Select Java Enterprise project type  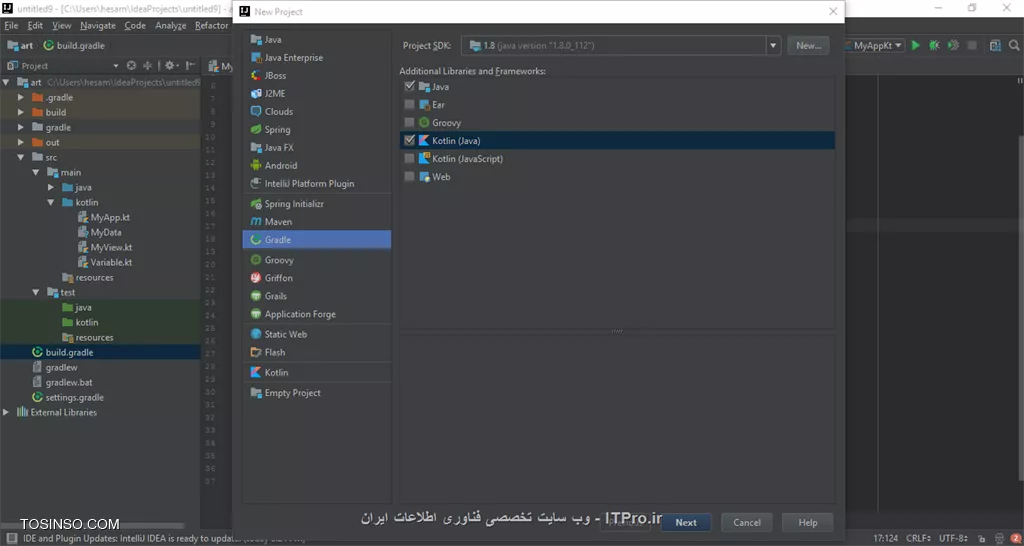click(x=317, y=57)
